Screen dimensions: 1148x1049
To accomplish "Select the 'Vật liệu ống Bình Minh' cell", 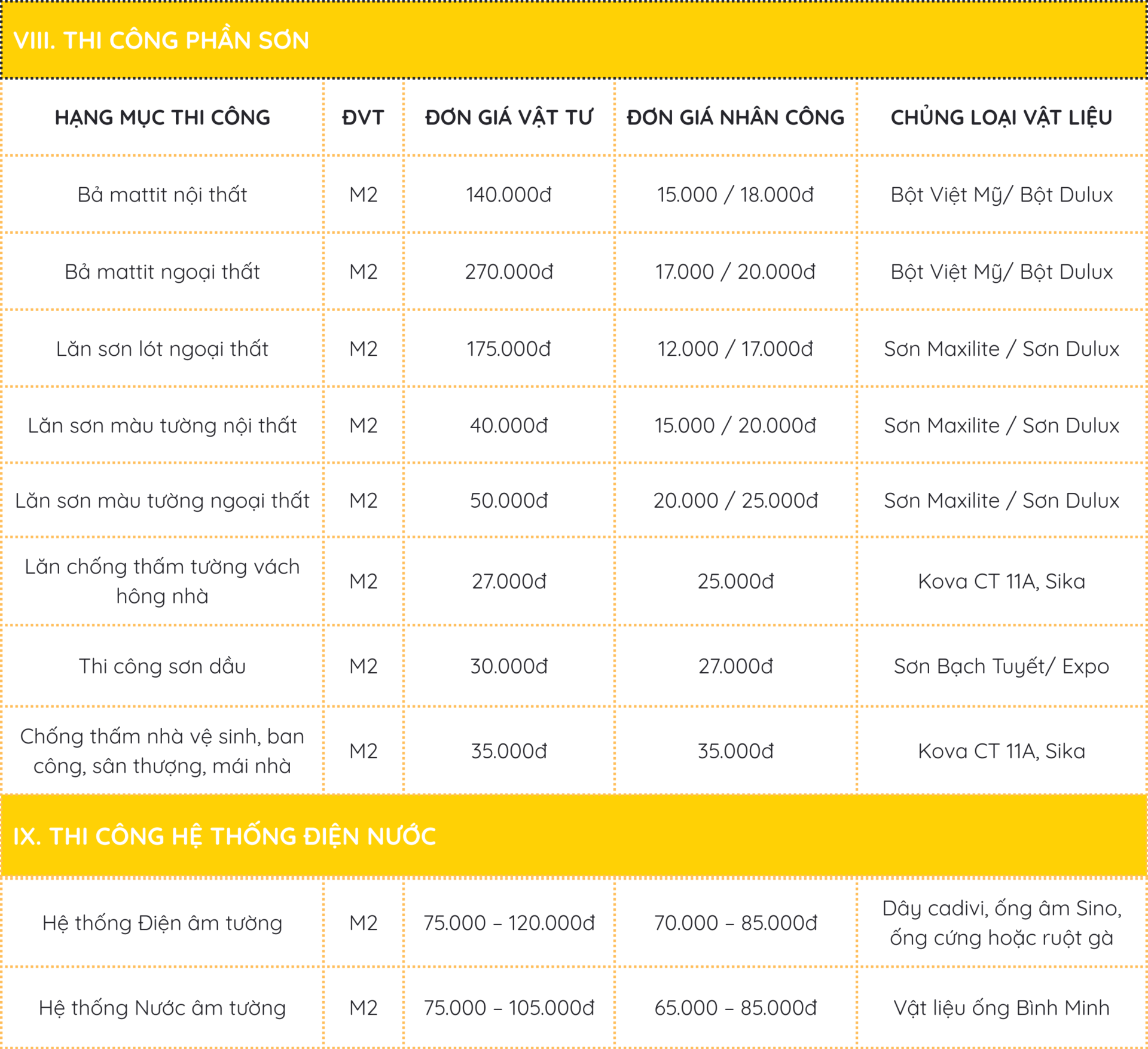I will (1002, 1008).
